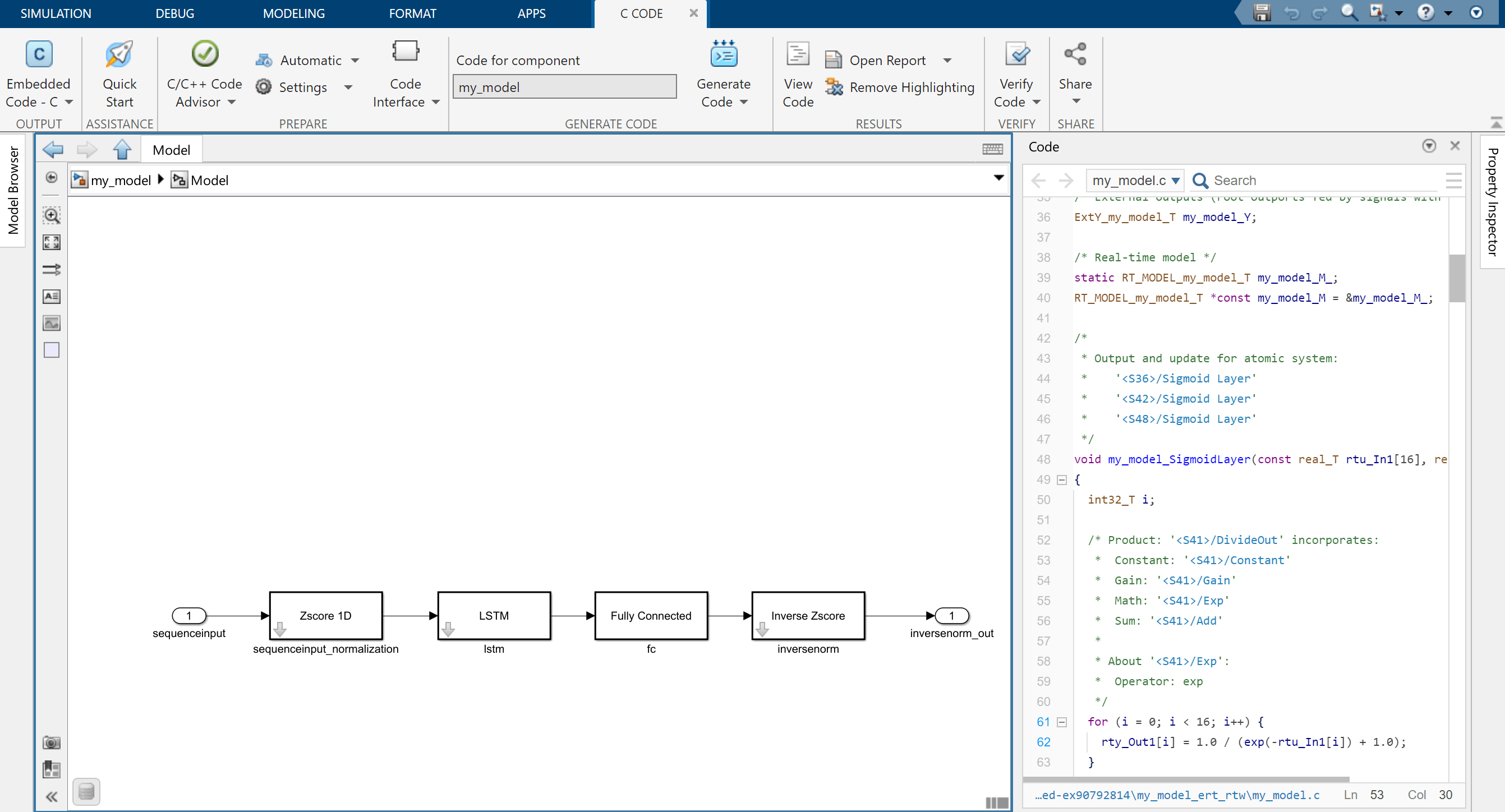Expand the Open Report dropdown arrow
Image resolution: width=1505 pixels, height=812 pixels.
pyautogui.click(x=947, y=61)
